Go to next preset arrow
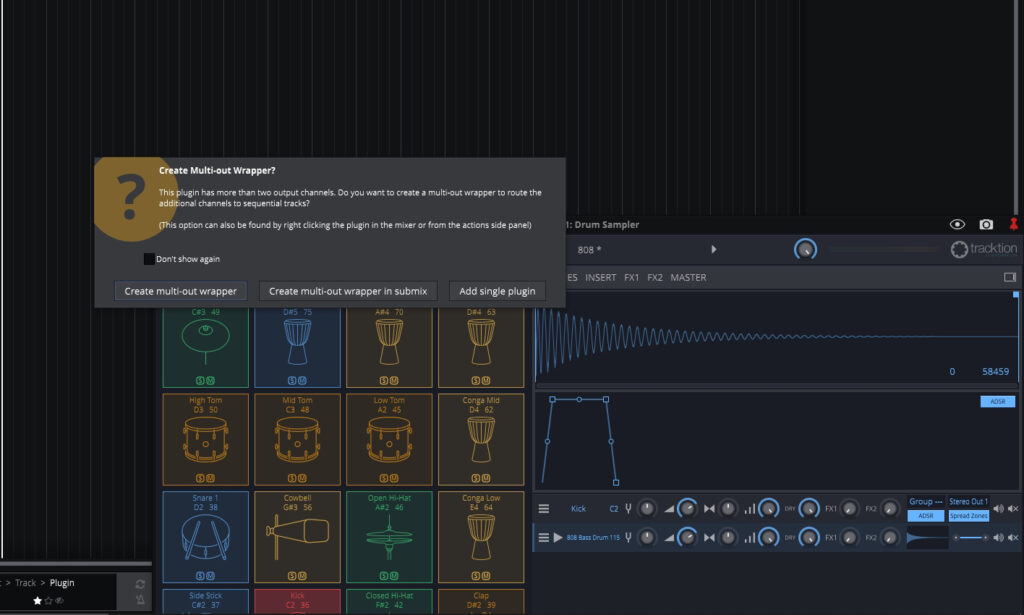 coord(714,249)
